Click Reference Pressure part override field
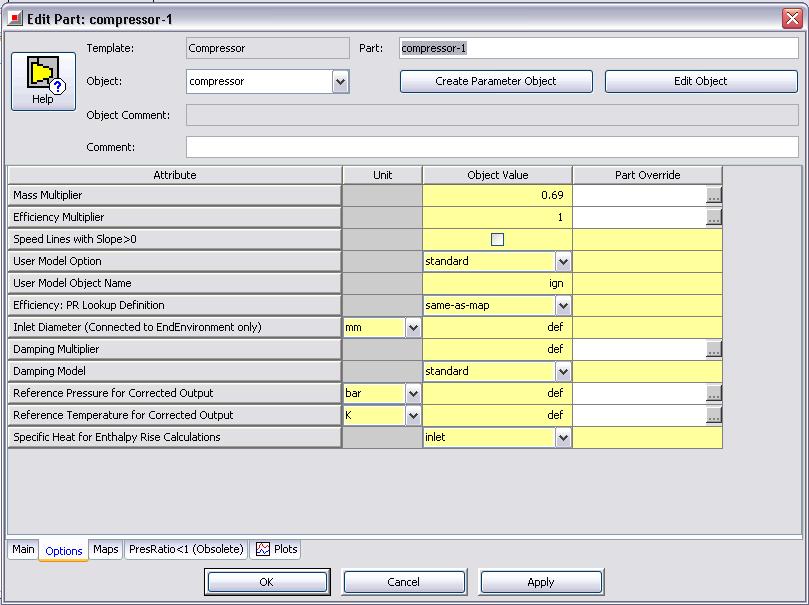The image size is (809, 605). click(639, 393)
